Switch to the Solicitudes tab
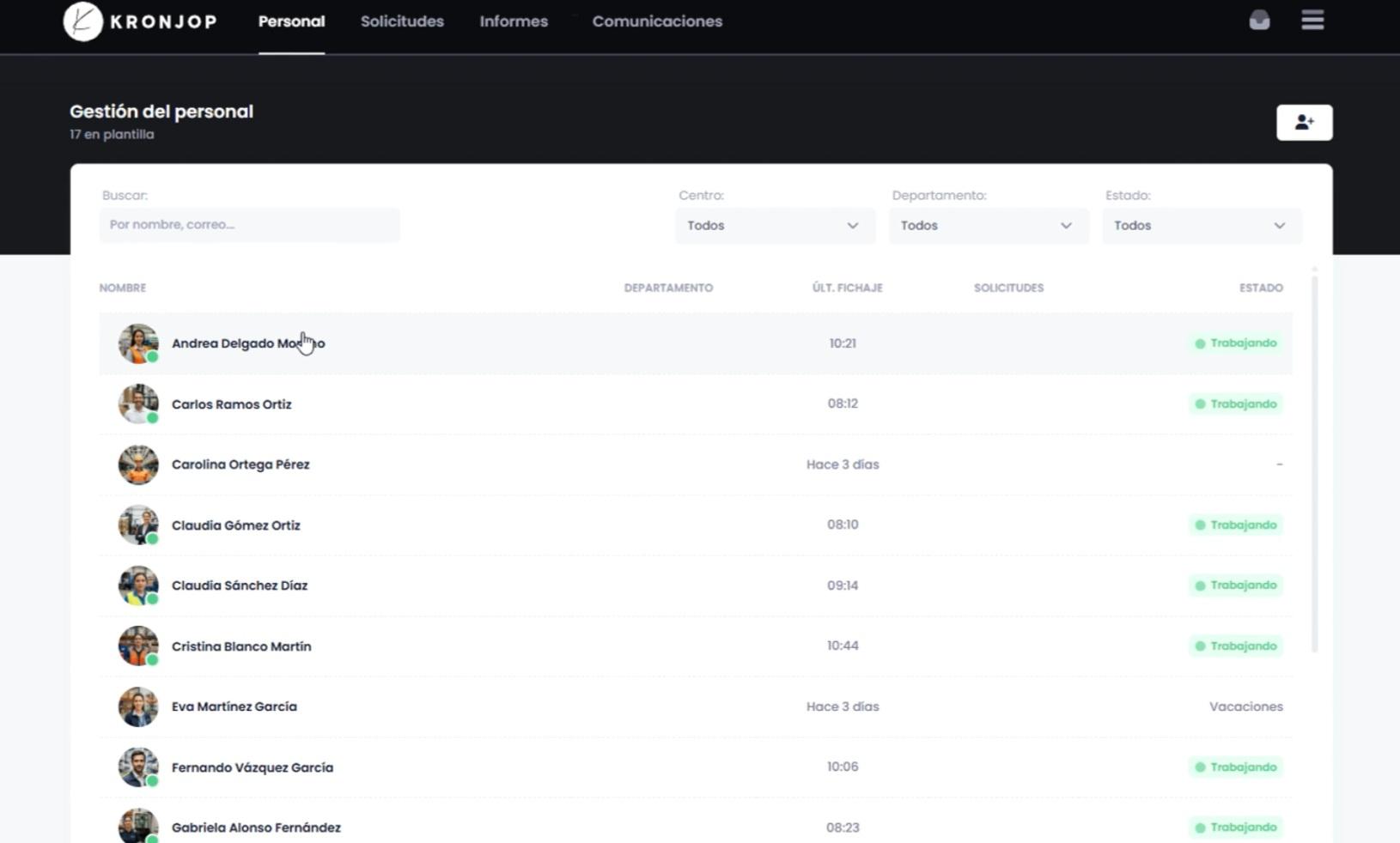 click(x=402, y=21)
